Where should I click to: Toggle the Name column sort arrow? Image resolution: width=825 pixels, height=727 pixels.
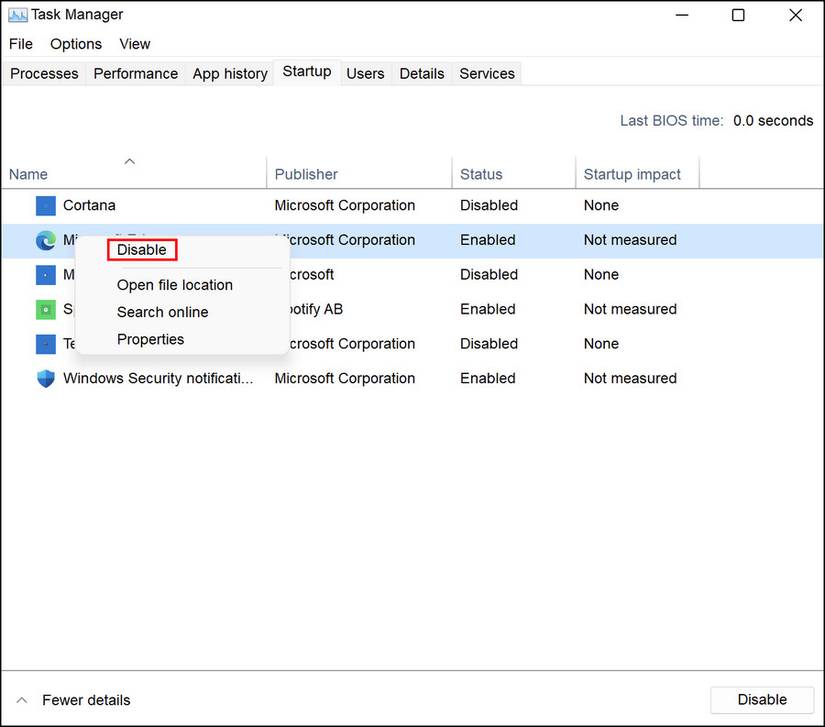coord(129,161)
